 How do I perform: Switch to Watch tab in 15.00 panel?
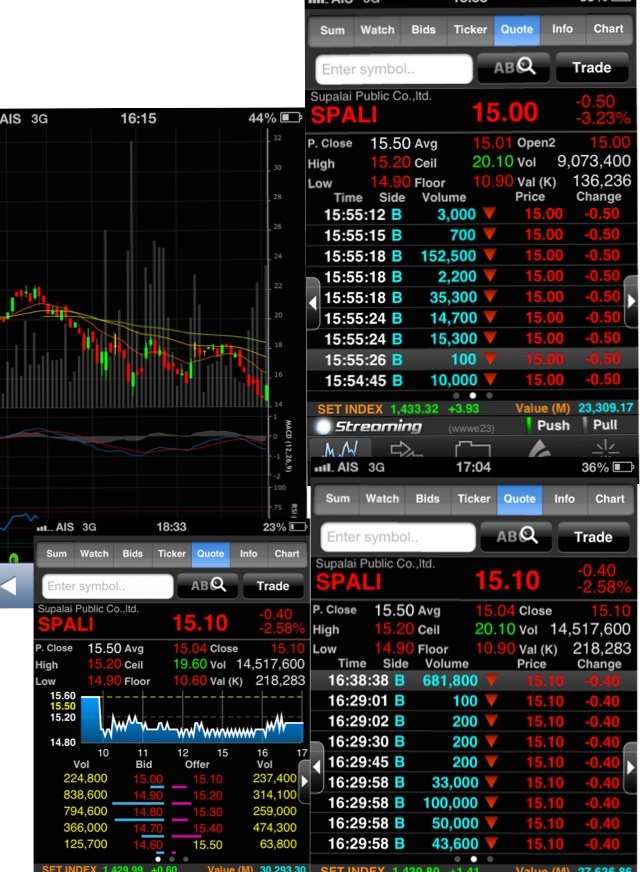click(x=377, y=30)
